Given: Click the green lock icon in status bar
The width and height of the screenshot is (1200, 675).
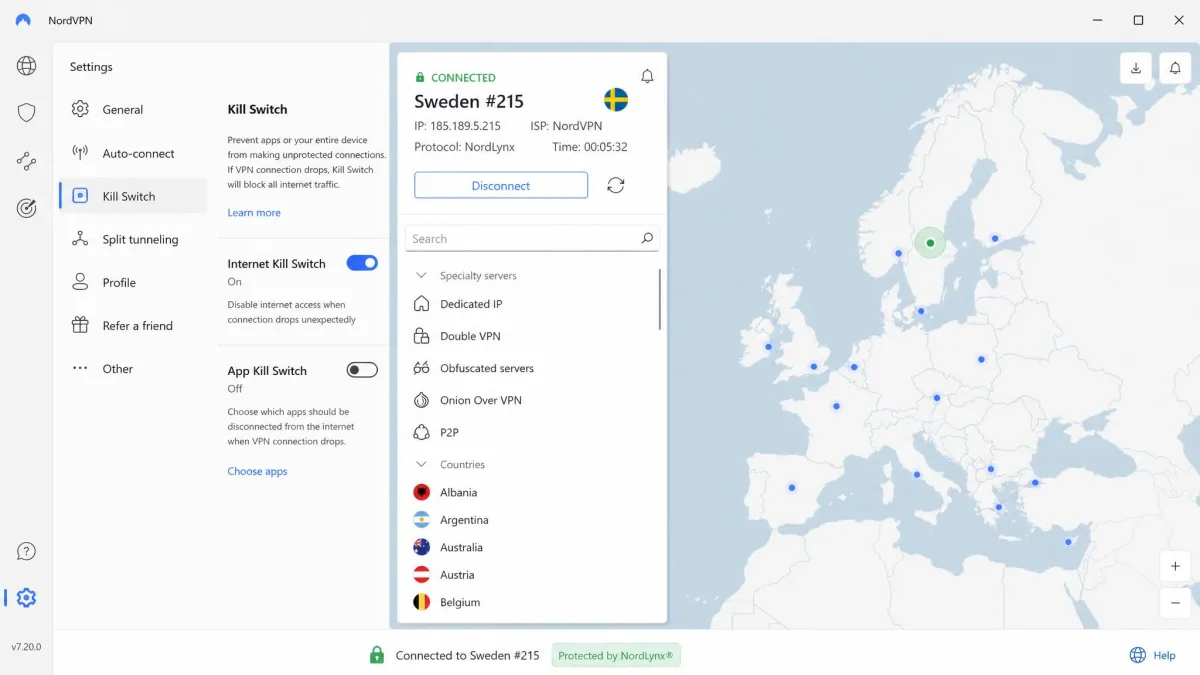Looking at the screenshot, I should click(376, 655).
